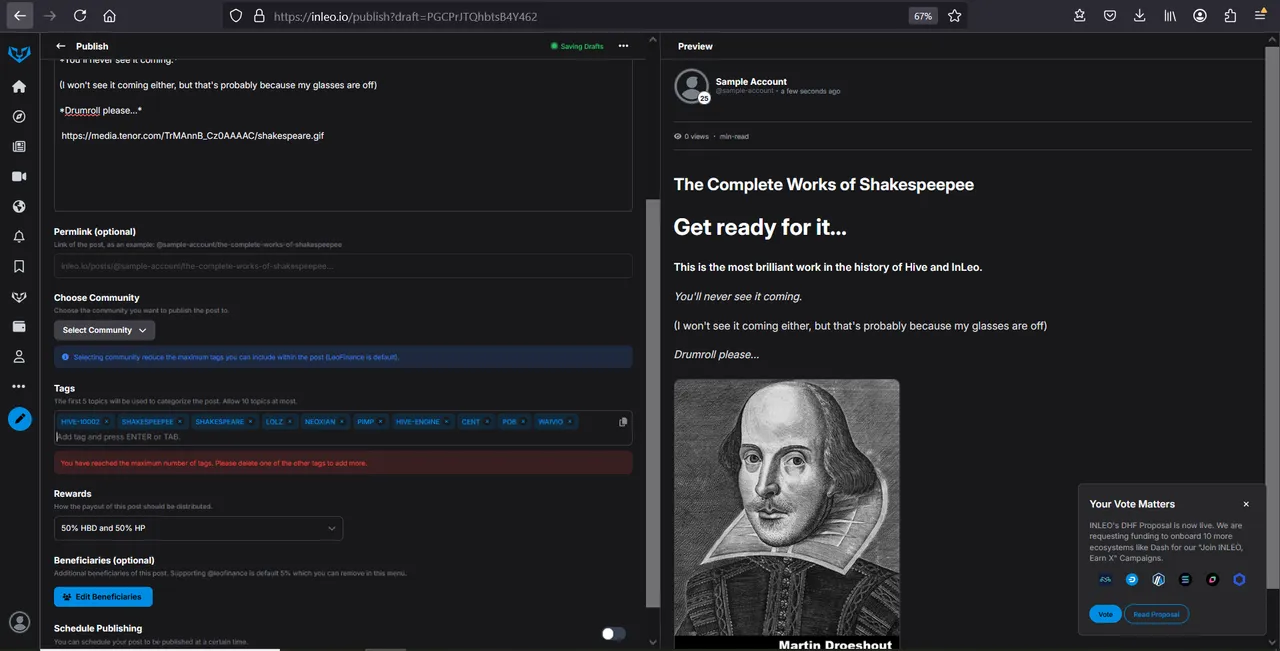This screenshot has height=651, width=1280.
Task: Click the Sample Account name in preview
Action: pyautogui.click(x=751, y=82)
